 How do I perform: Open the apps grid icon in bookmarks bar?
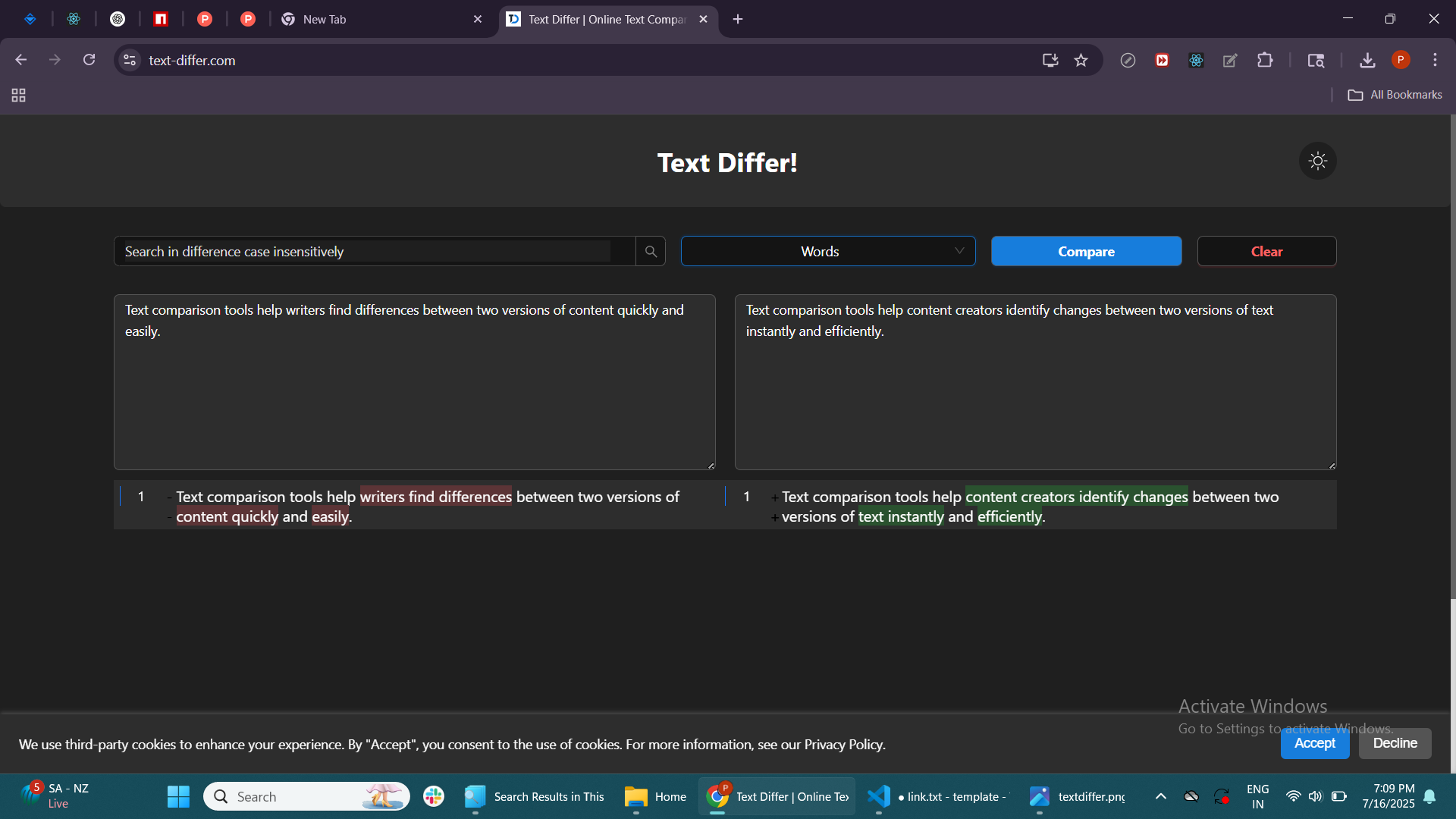click(19, 95)
